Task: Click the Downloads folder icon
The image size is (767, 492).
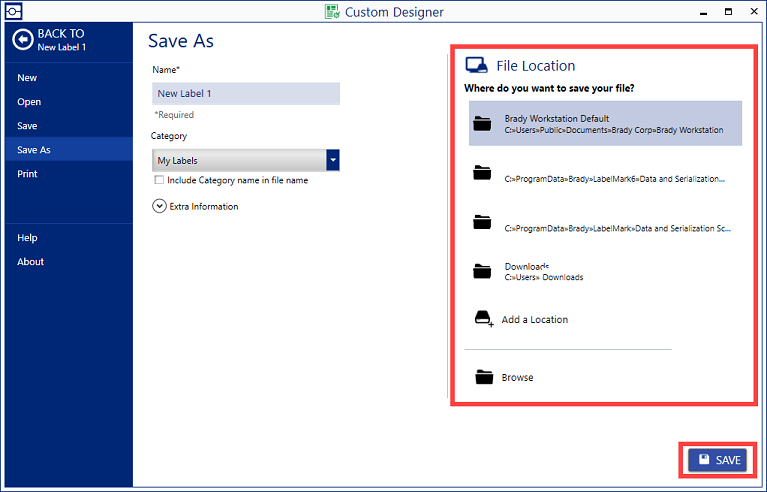Action: (482, 271)
